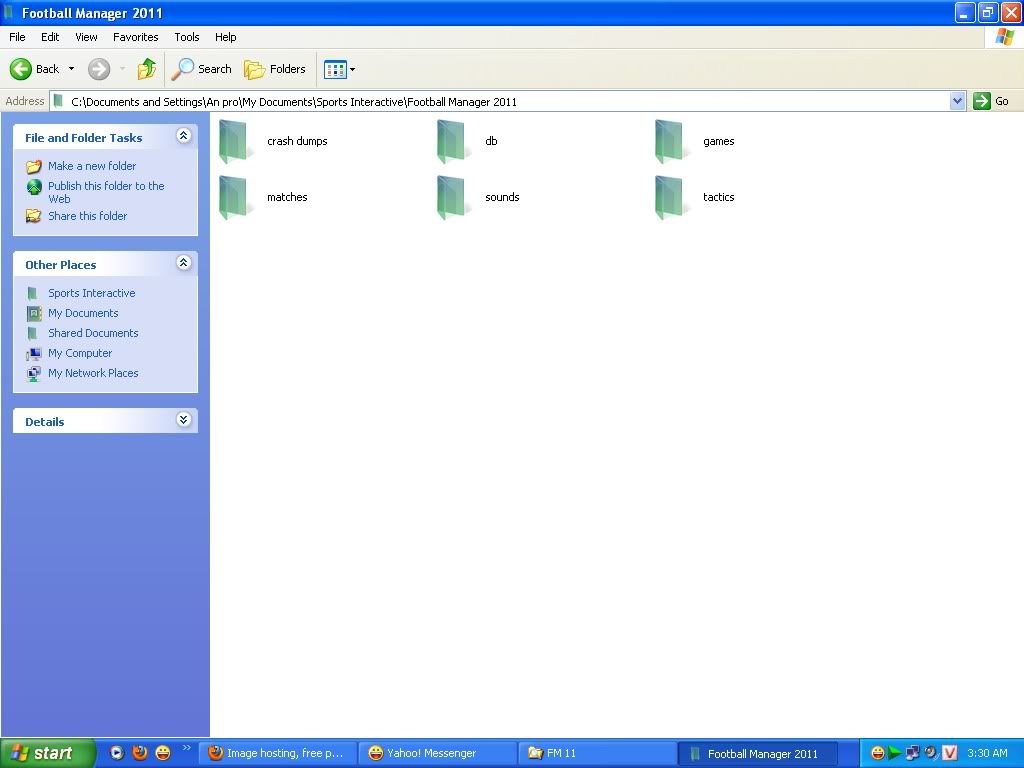Switch to Image hosting Firefox taskbar button
The width and height of the screenshot is (1024, 768).
[x=278, y=753]
